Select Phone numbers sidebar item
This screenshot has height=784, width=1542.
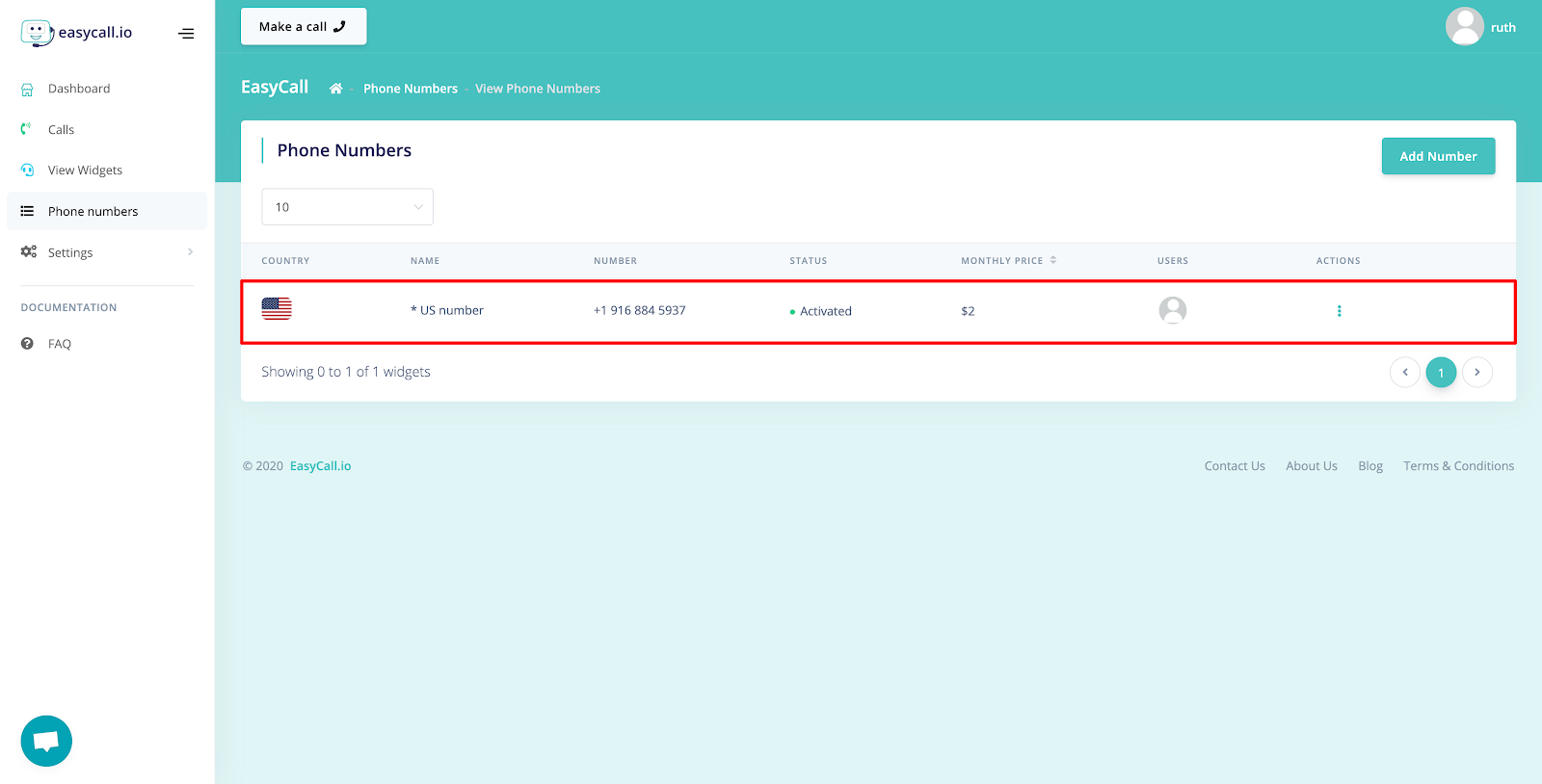107,211
